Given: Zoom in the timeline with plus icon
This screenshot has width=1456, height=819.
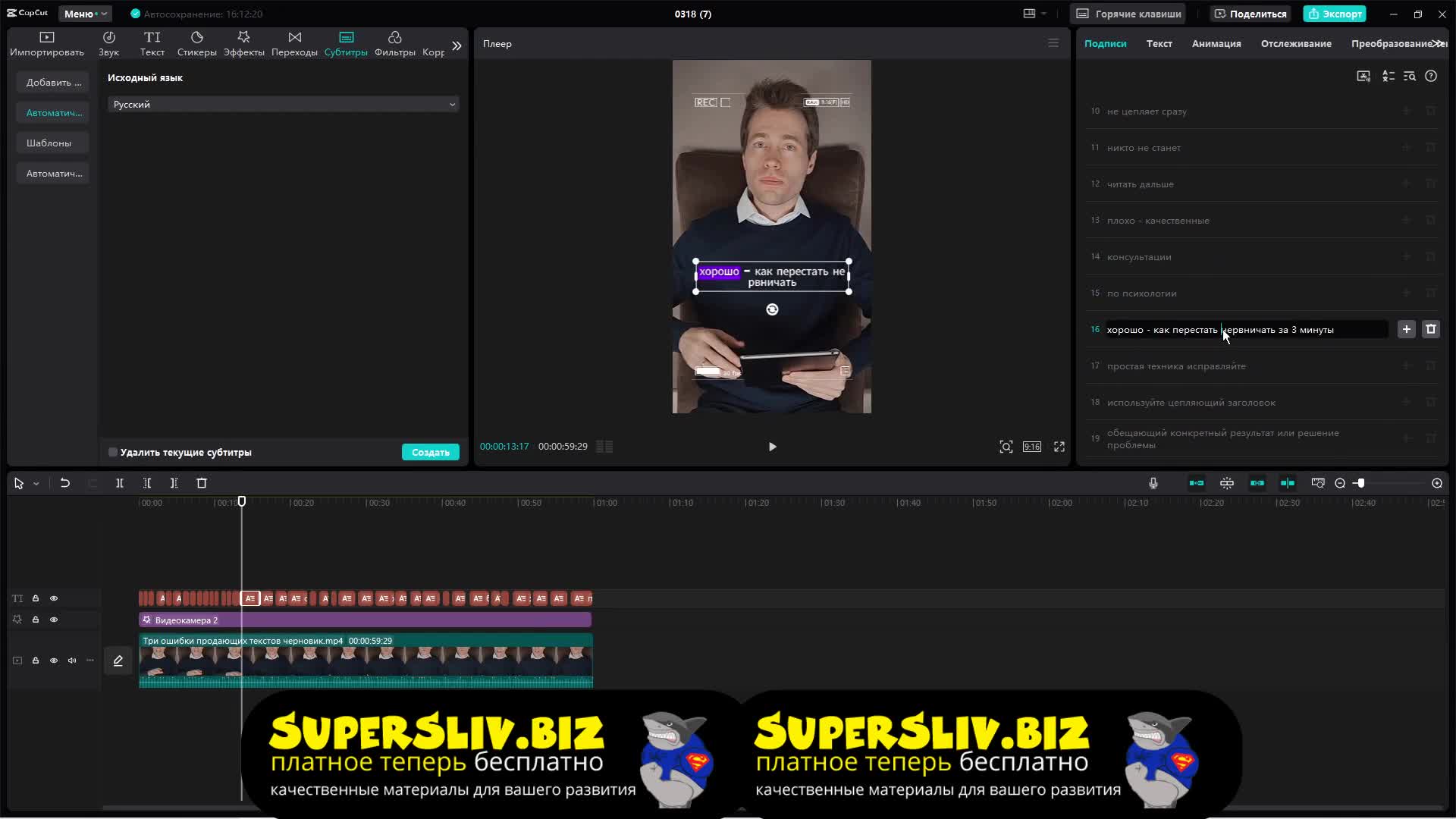Looking at the screenshot, I should tap(1437, 483).
